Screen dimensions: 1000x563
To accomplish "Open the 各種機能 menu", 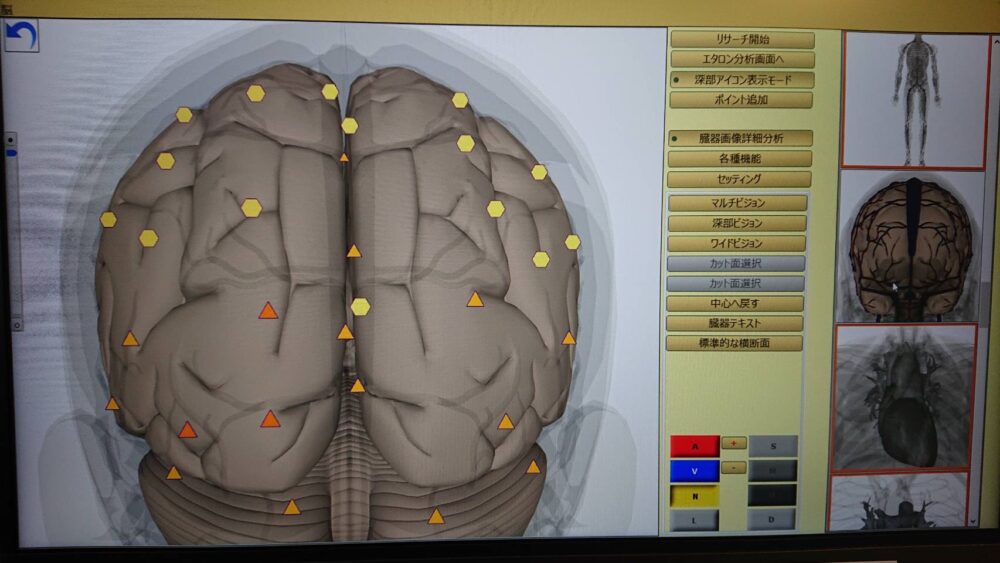I will tap(740, 159).
